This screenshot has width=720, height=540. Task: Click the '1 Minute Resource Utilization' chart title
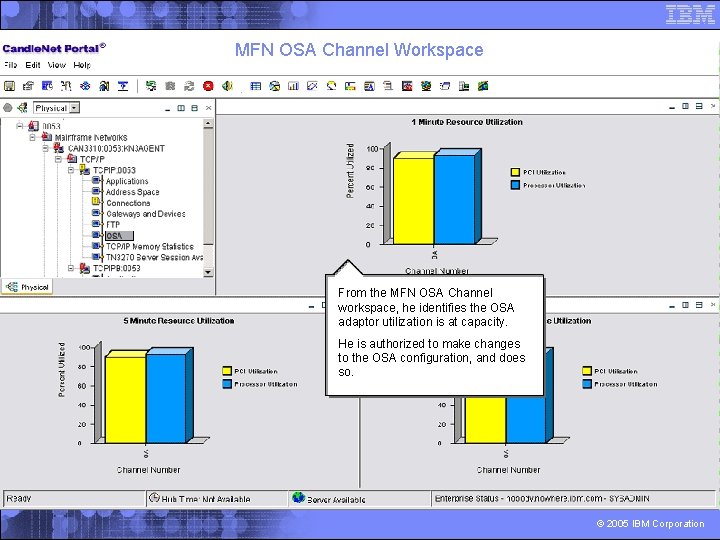467,122
